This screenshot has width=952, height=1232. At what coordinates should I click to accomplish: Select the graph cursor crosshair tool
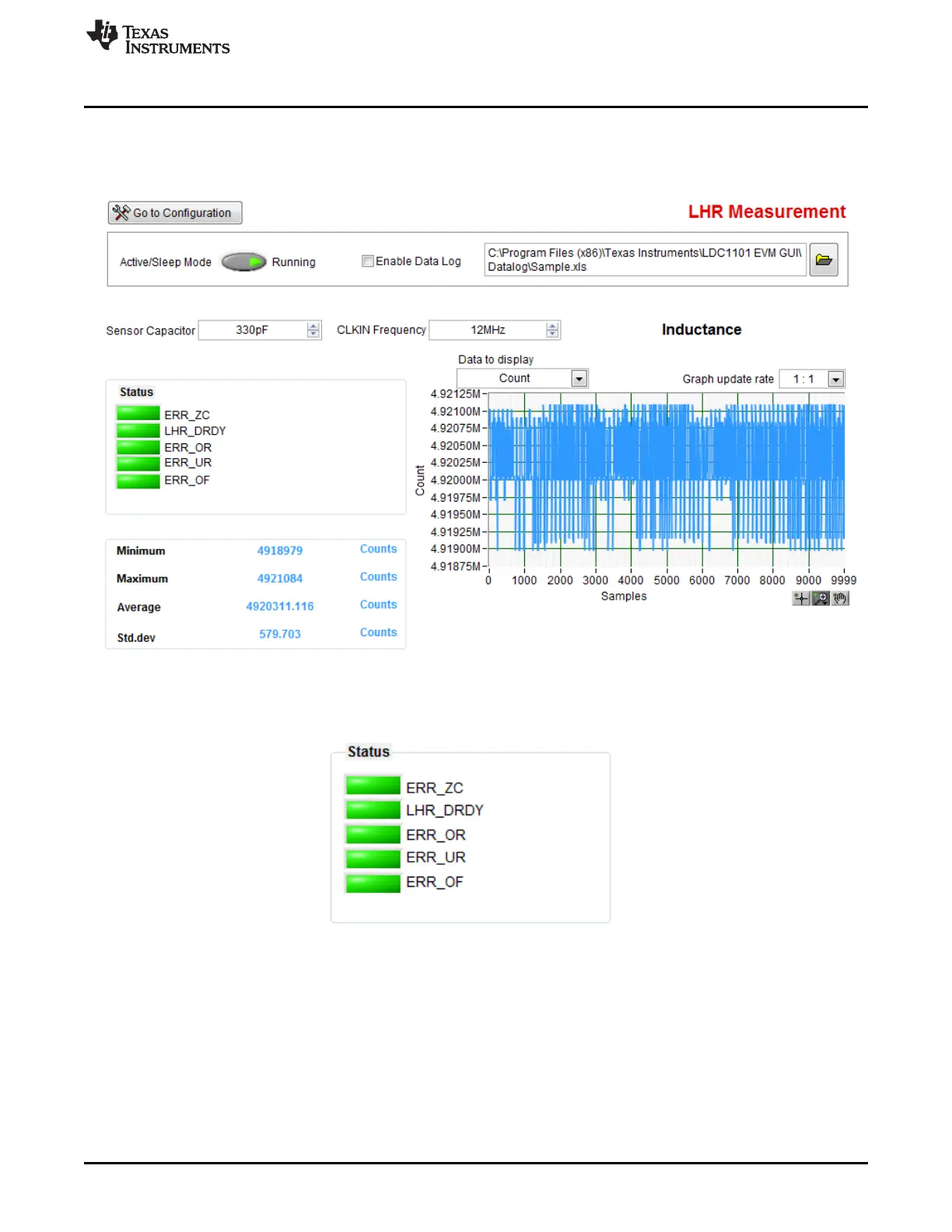pyautogui.click(x=801, y=598)
